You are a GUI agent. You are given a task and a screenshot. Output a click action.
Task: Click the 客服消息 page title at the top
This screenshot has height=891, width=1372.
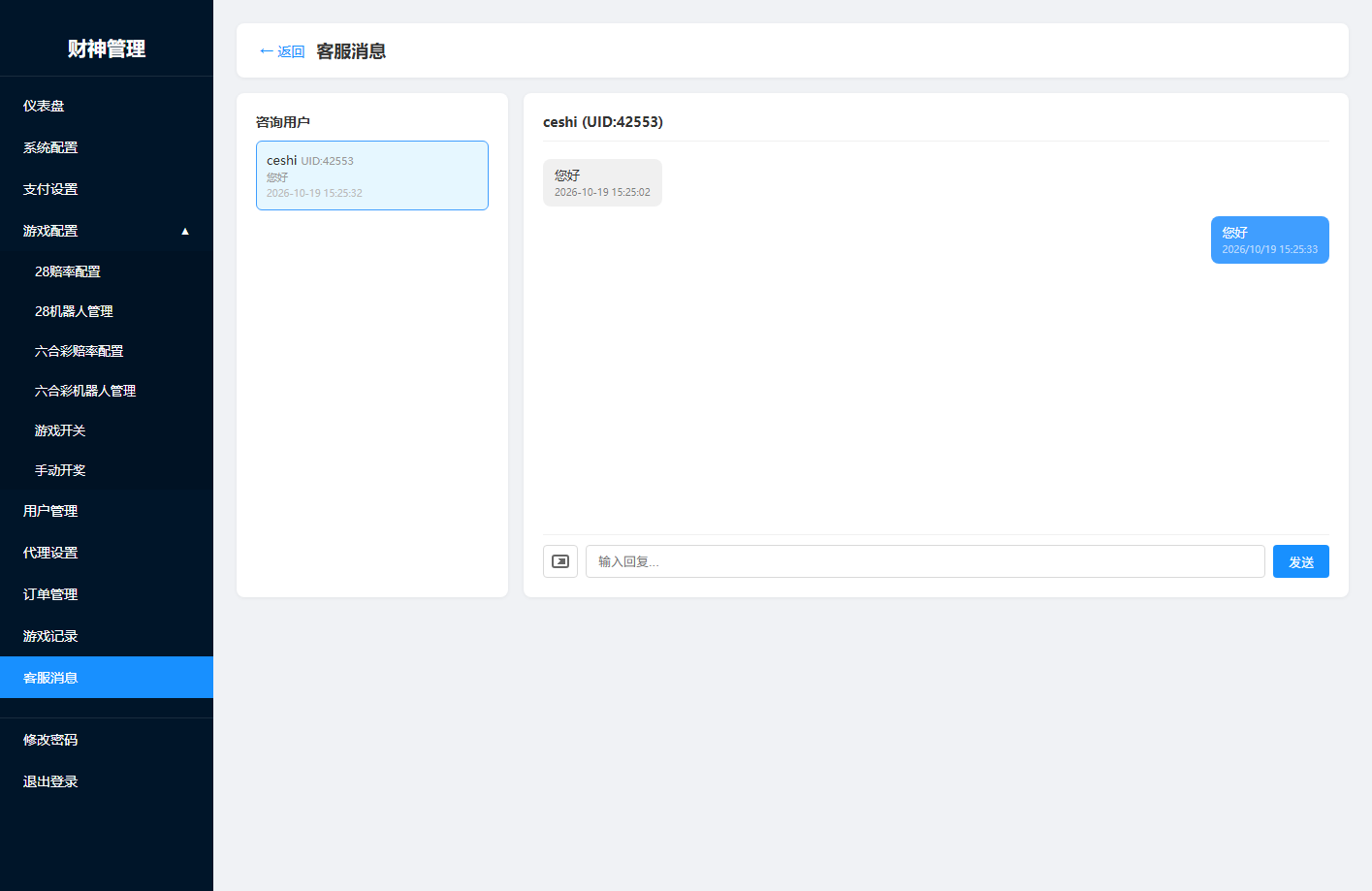(x=351, y=51)
